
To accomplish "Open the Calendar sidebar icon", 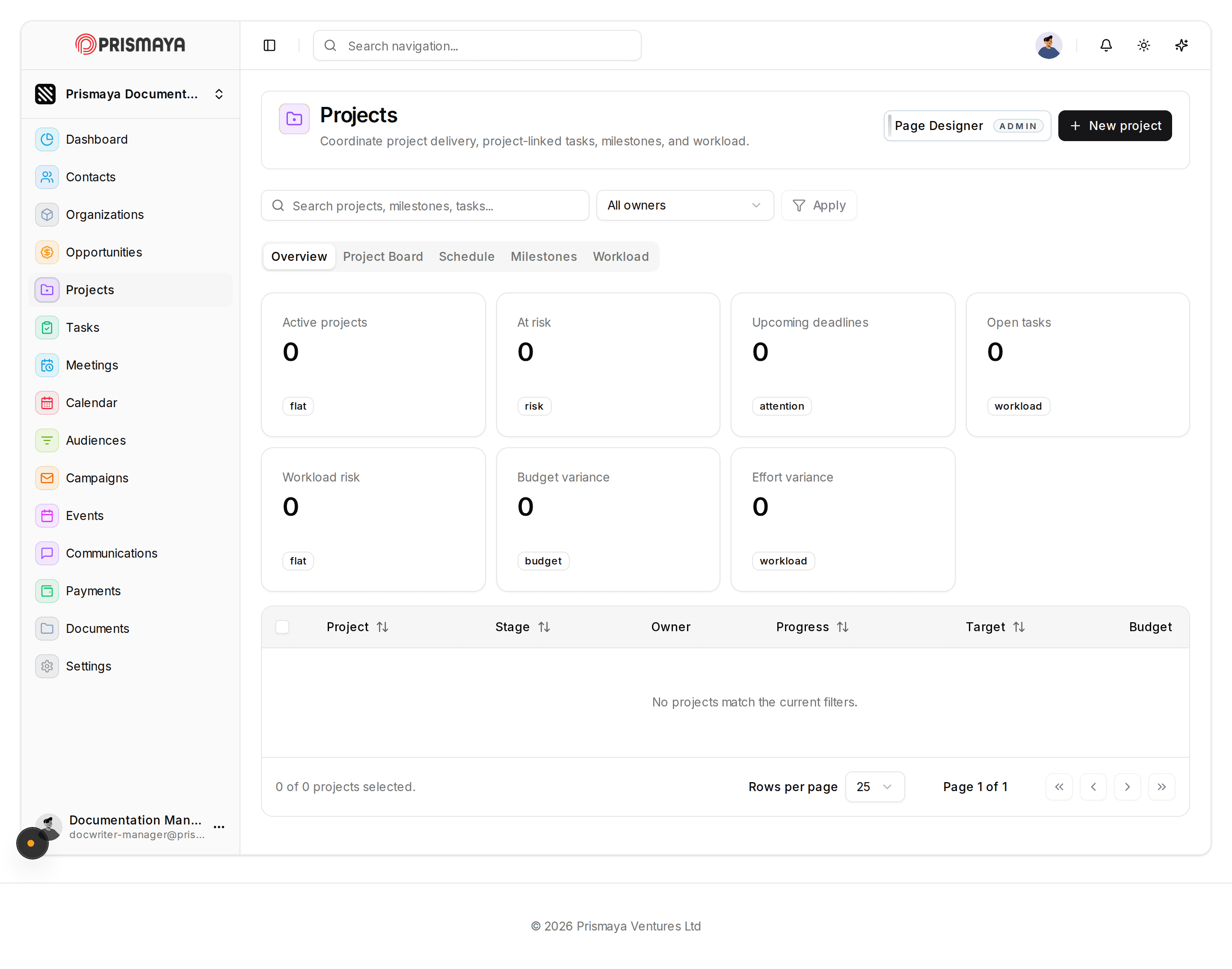I will [47, 403].
